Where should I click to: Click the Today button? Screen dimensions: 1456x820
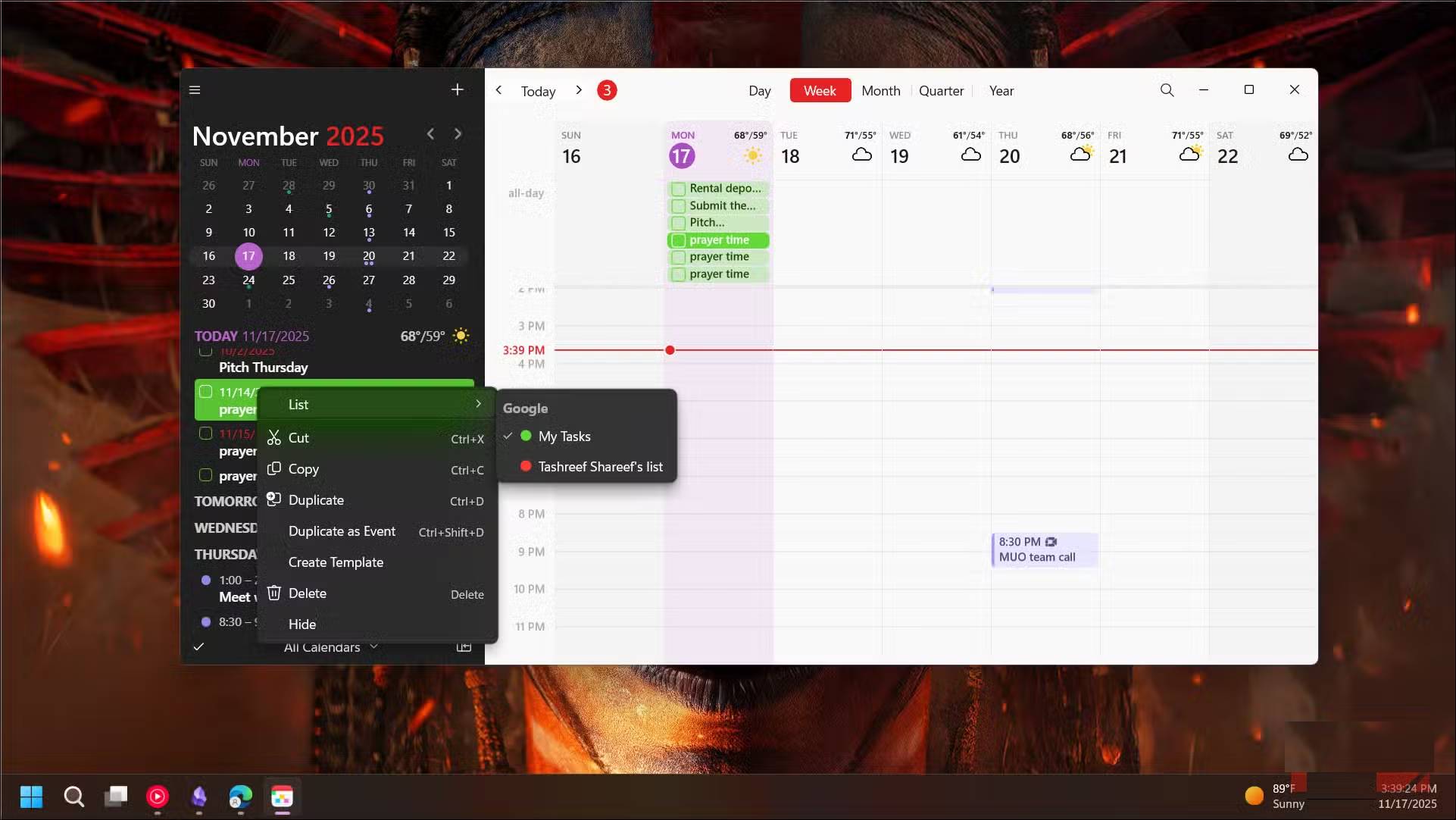coord(538,91)
